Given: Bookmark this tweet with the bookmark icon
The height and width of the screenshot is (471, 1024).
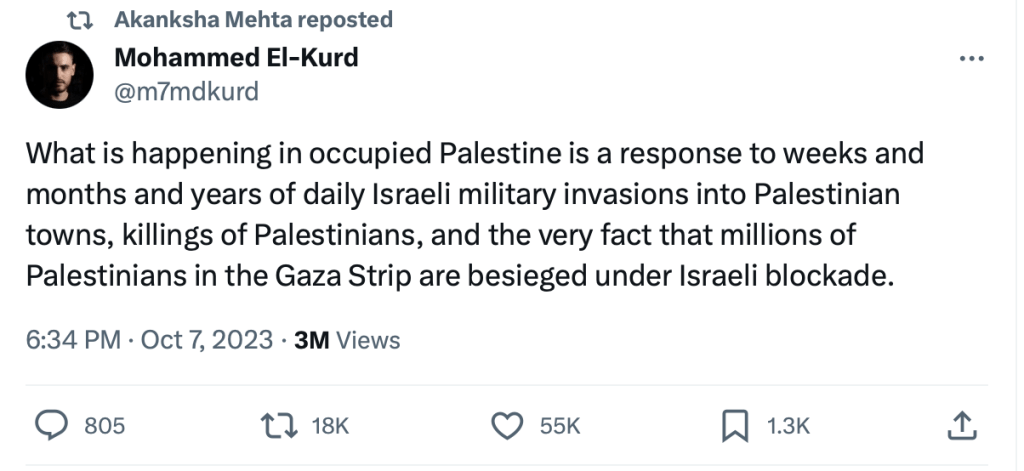Looking at the screenshot, I should (x=735, y=426).
